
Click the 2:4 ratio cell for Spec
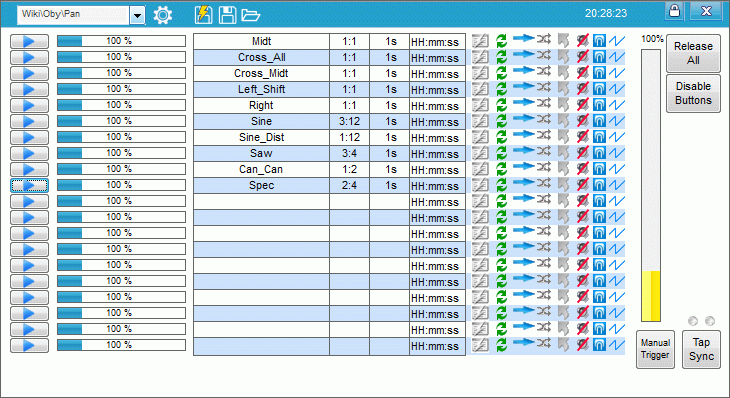click(349, 185)
